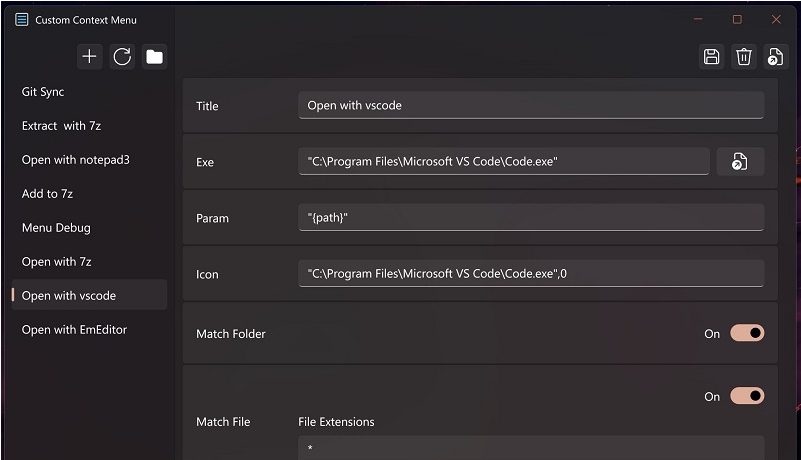This screenshot has width=801, height=460.
Task: Click the Exe path input field
Action: point(503,162)
